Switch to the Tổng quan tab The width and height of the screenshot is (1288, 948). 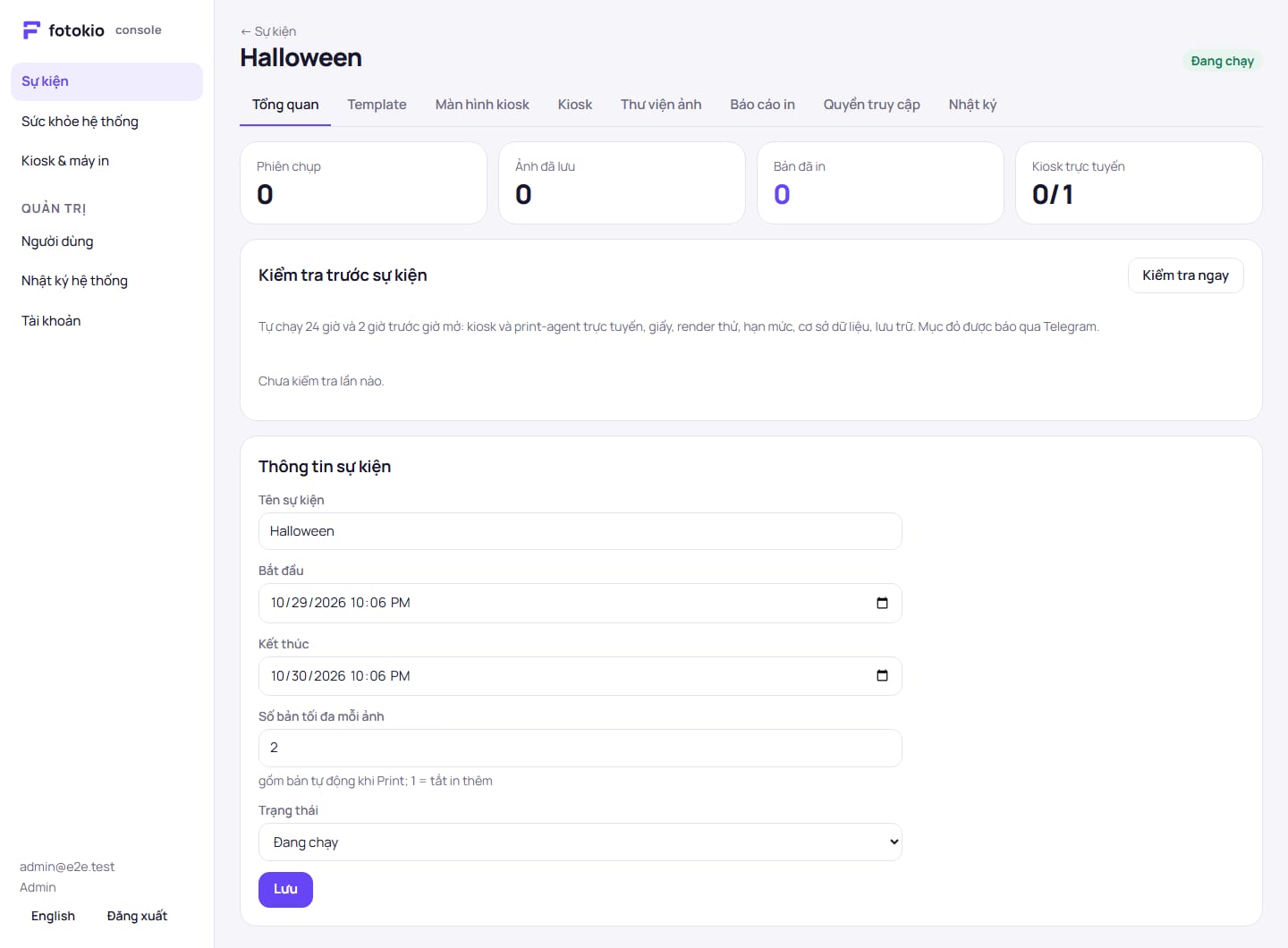point(285,105)
